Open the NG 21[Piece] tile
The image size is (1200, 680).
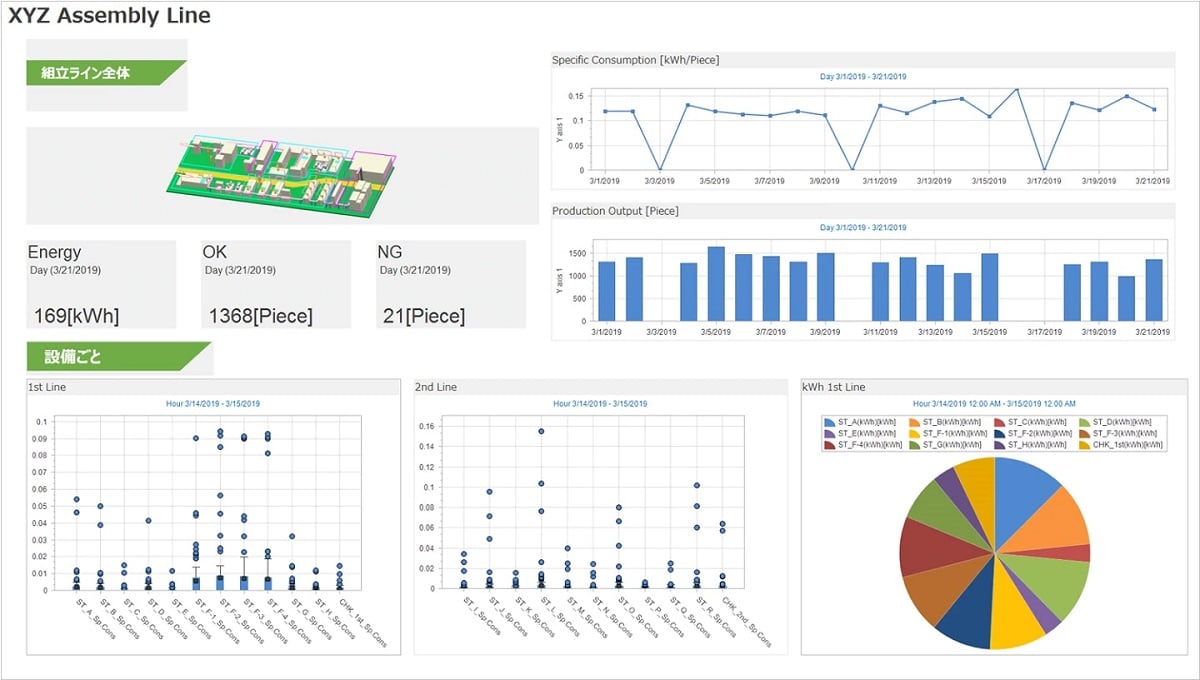click(450, 284)
